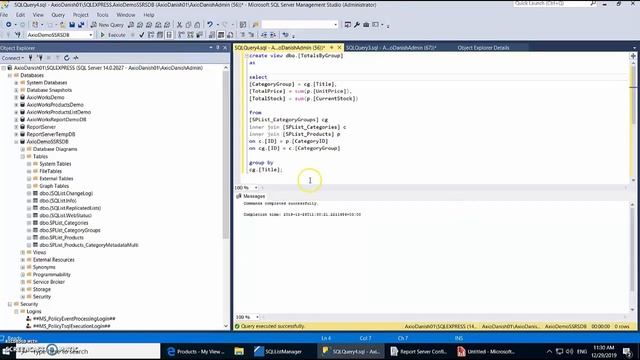This screenshot has height=360, width=640.
Task: Switch to Object Explorer Details tab
Action: [x=483, y=48]
